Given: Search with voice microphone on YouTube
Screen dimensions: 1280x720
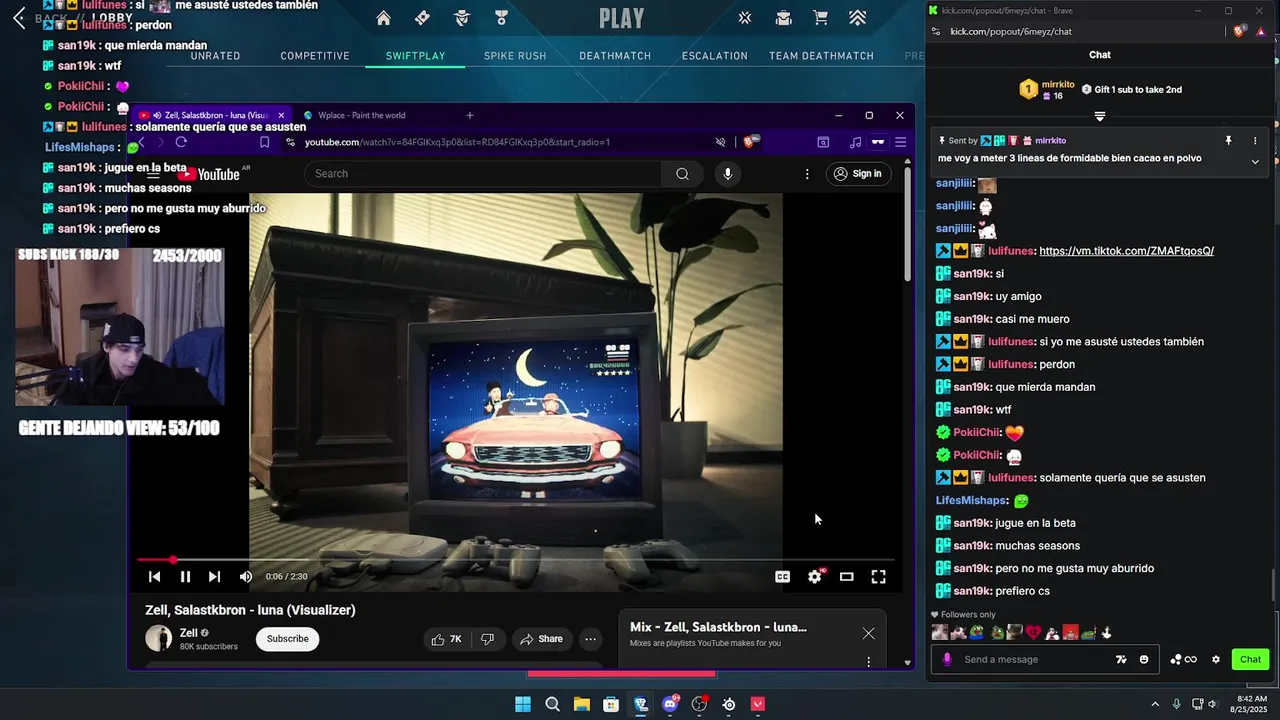Looking at the screenshot, I should pos(727,174).
